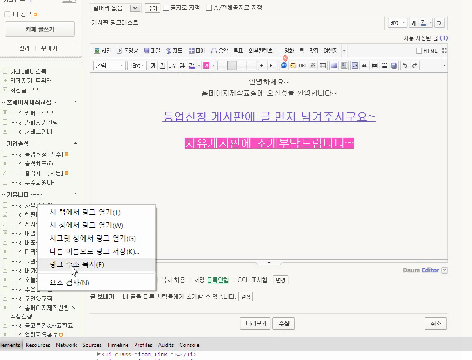This screenshot has width=472, height=360.
Task: Click the outdent arrow icon
Action: [x=261, y=65]
